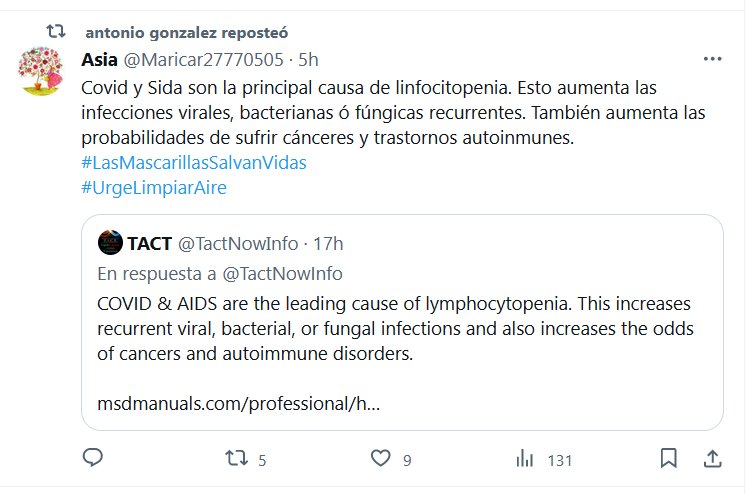Open the antonio gonzalez reposteó link
The width and height of the screenshot is (746, 494).
coord(186,32)
